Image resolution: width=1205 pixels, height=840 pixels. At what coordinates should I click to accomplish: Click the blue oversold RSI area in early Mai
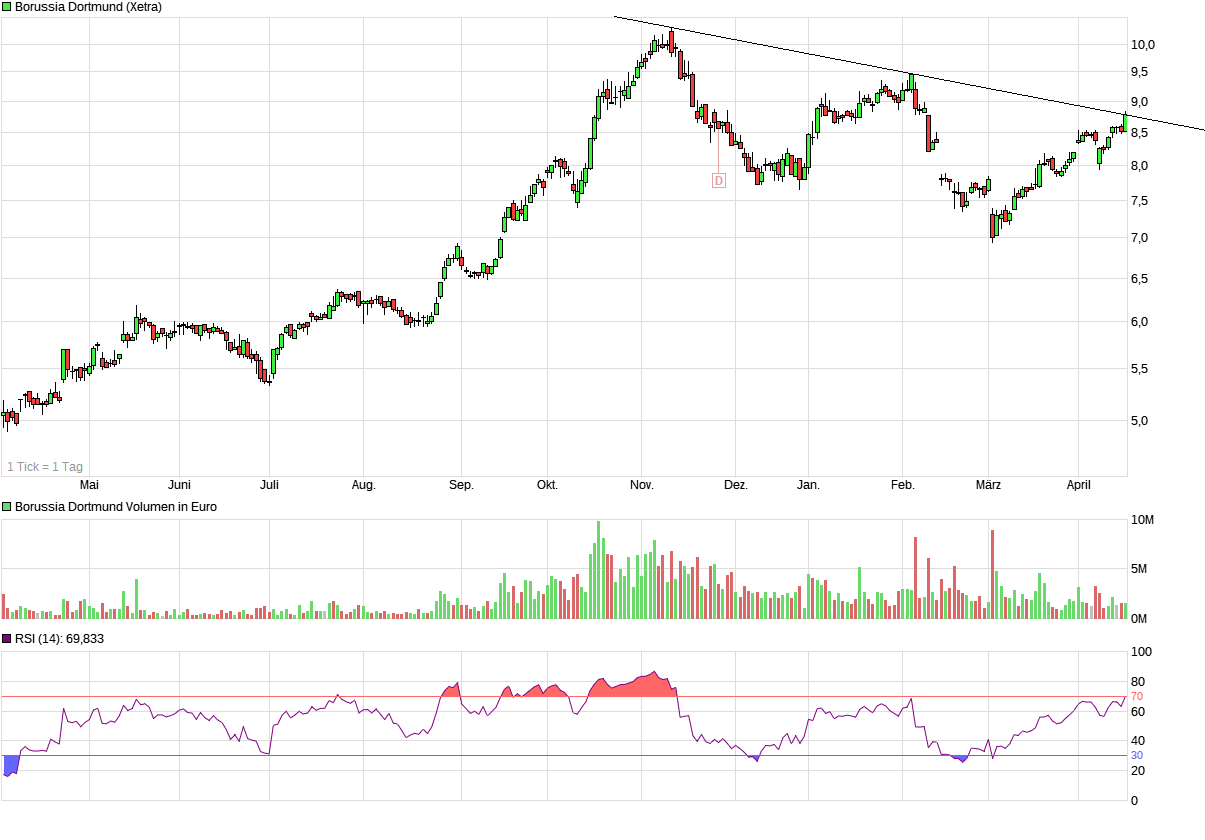(10, 764)
